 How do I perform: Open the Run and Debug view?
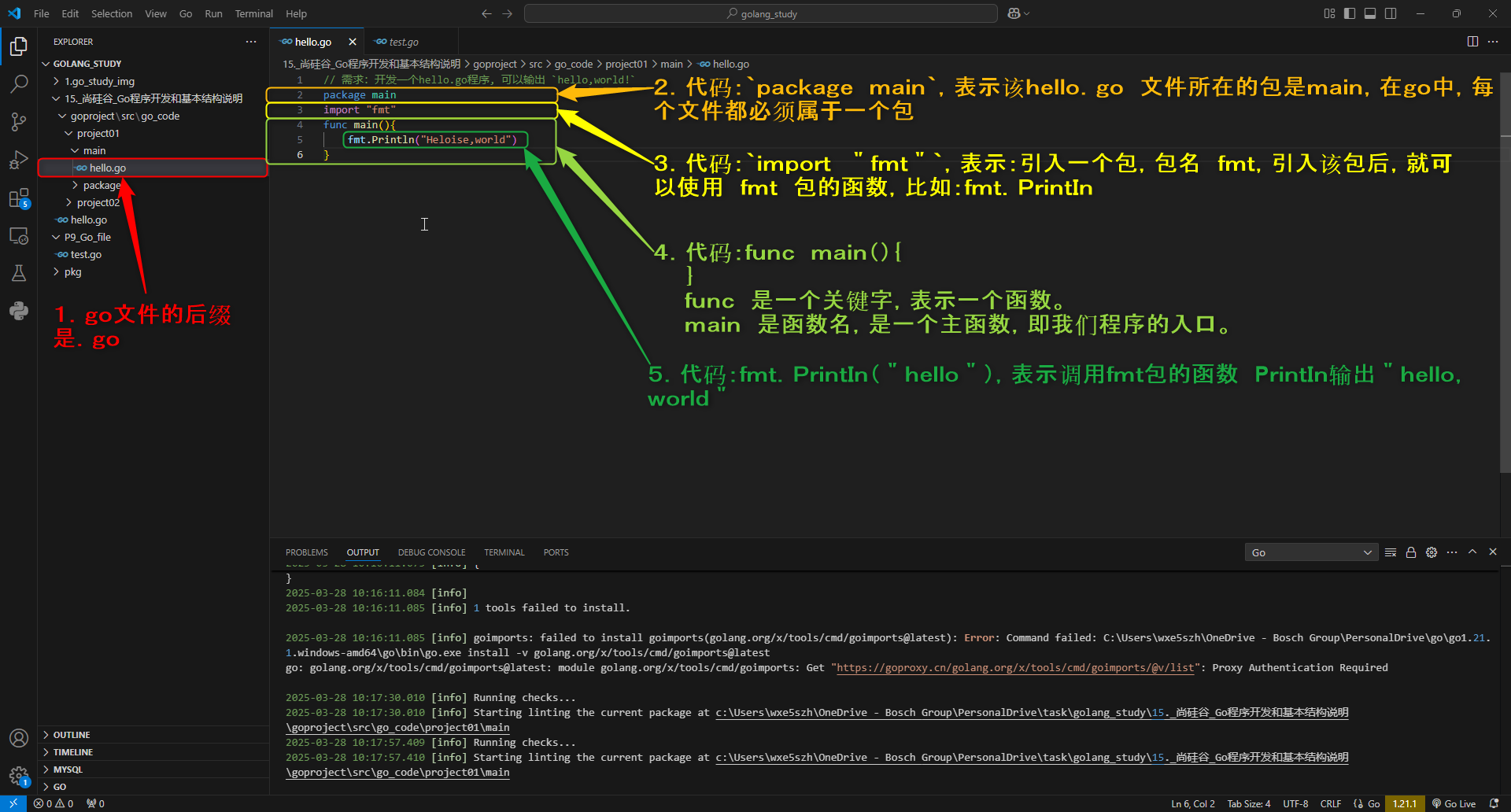[x=19, y=160]
